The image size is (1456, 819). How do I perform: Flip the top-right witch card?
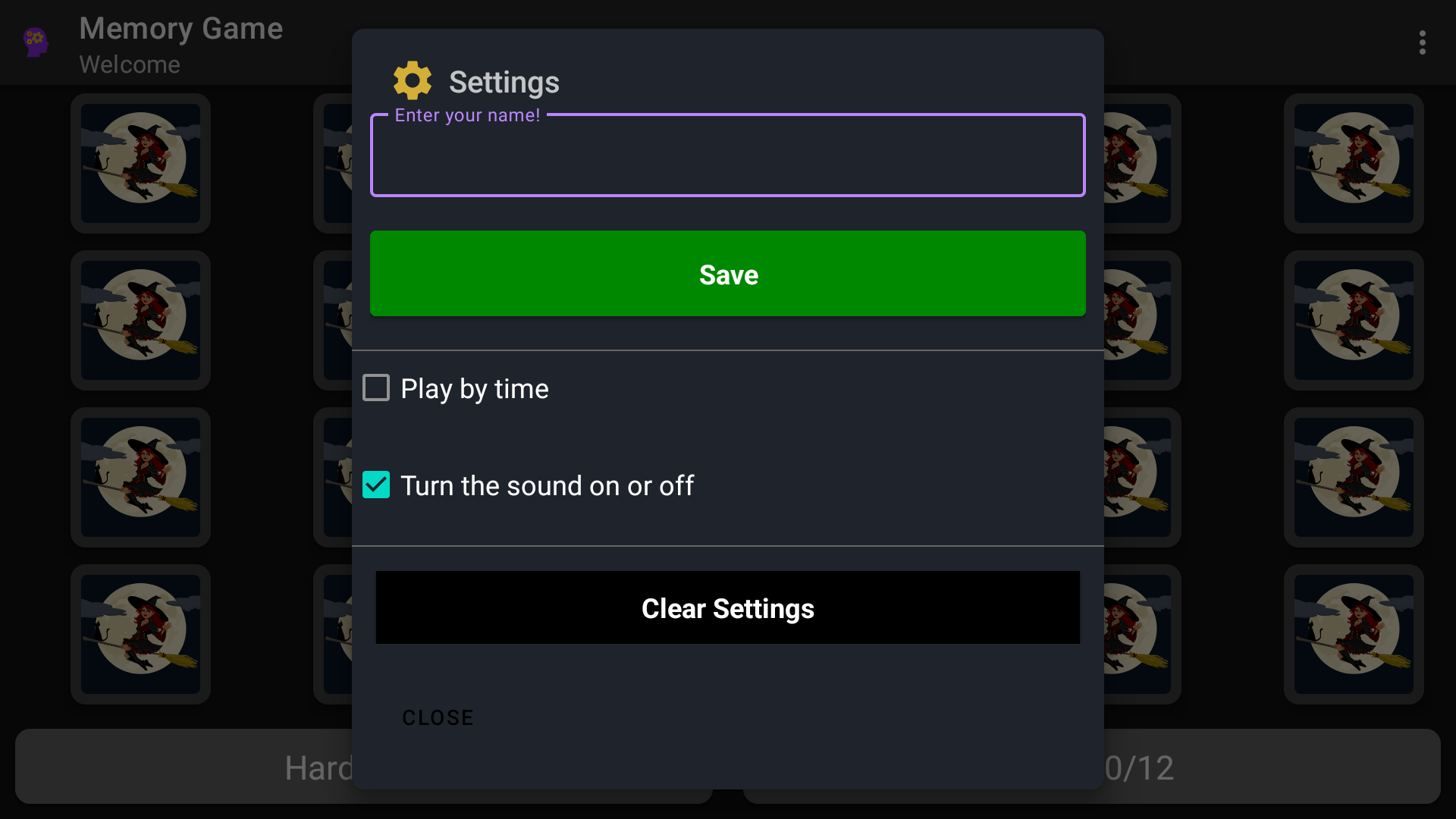[1354, 163]
